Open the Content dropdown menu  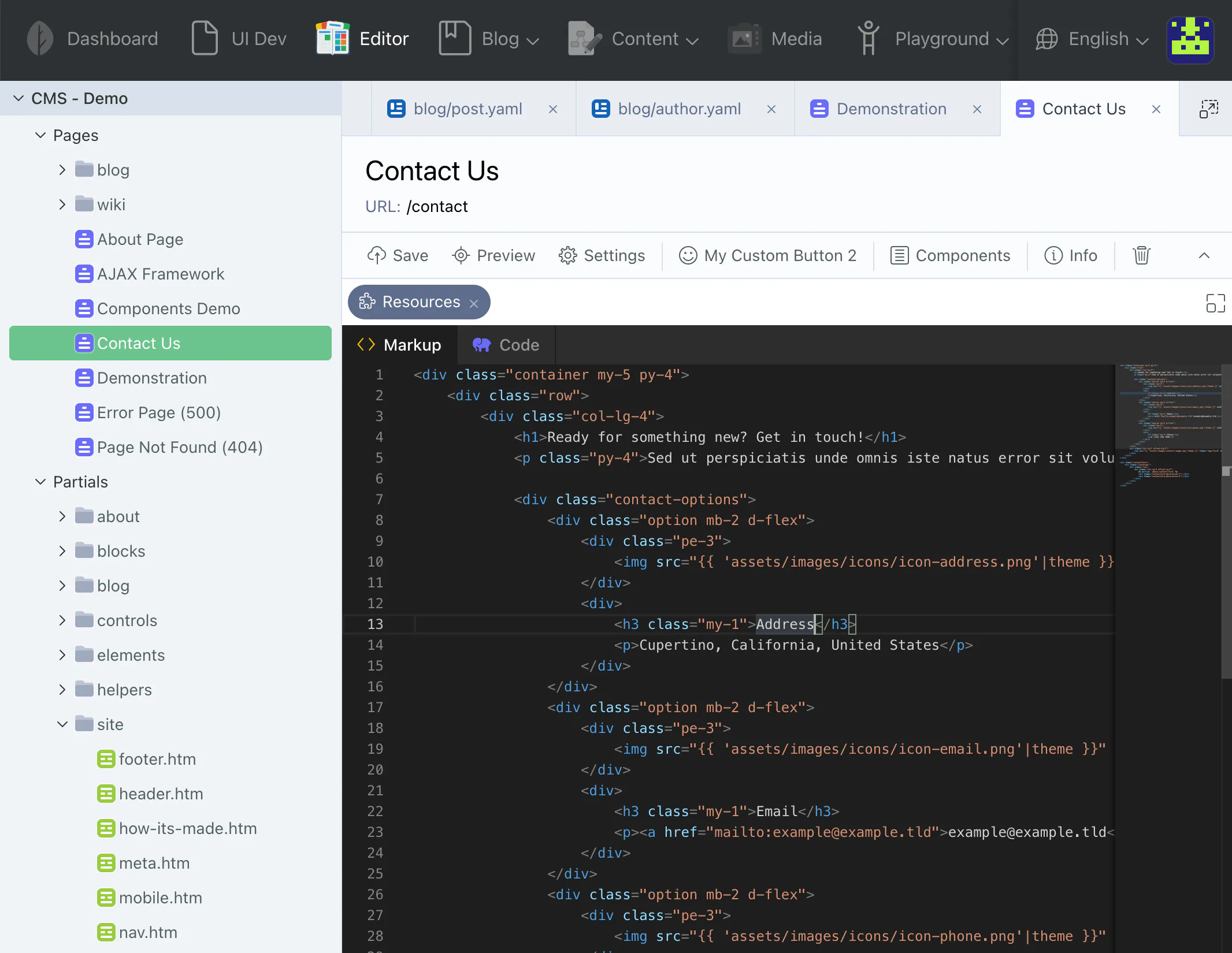(633, 39)
